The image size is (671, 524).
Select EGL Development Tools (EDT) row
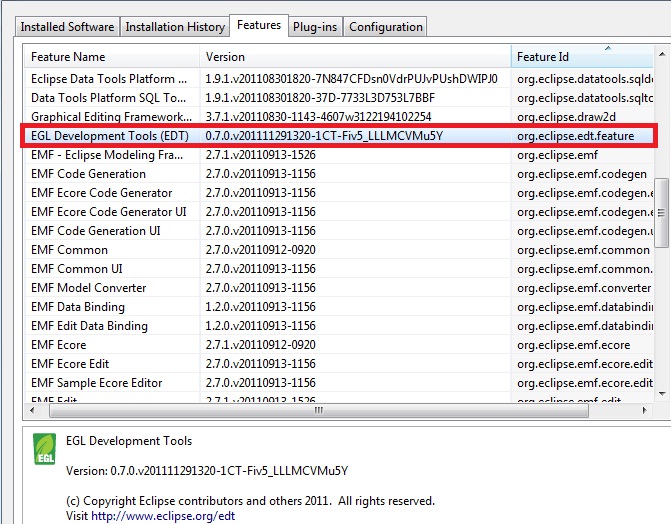(x=339, y=136)
